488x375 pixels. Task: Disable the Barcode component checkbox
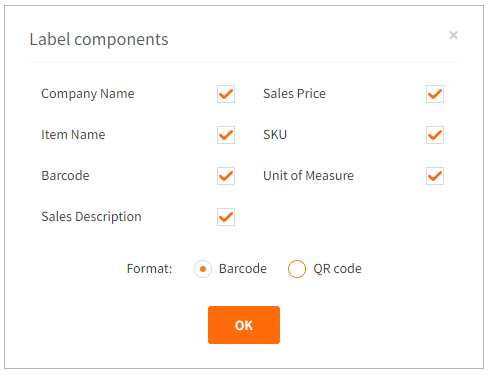click(226, 176)
